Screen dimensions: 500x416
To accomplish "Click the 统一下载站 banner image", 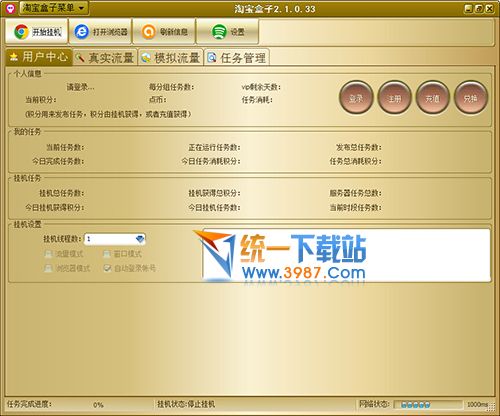I will point(346,256).
